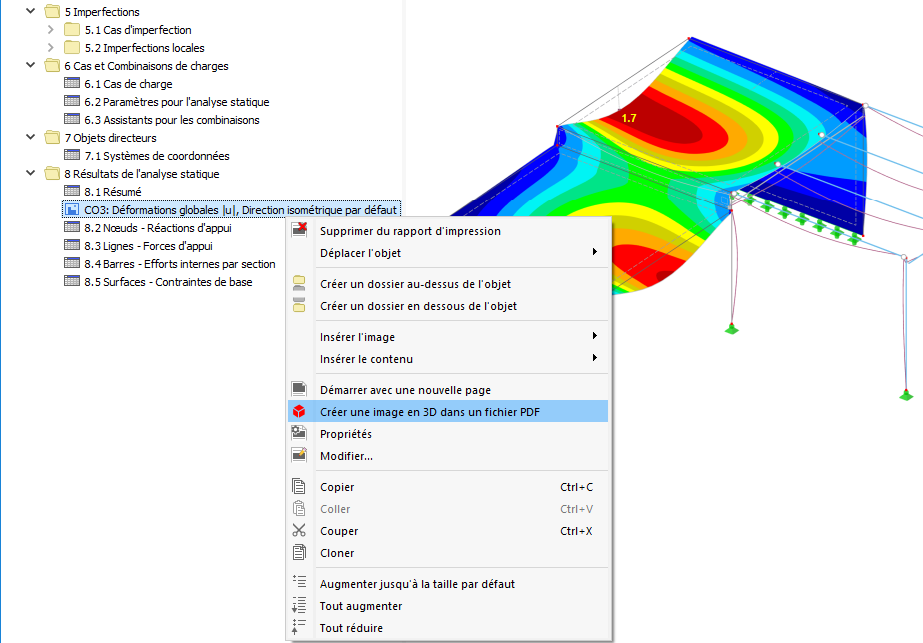Click the table icon for 8.1 Résumé
Image resolution: width=923 pixels, height=643 pixels.
72,191
